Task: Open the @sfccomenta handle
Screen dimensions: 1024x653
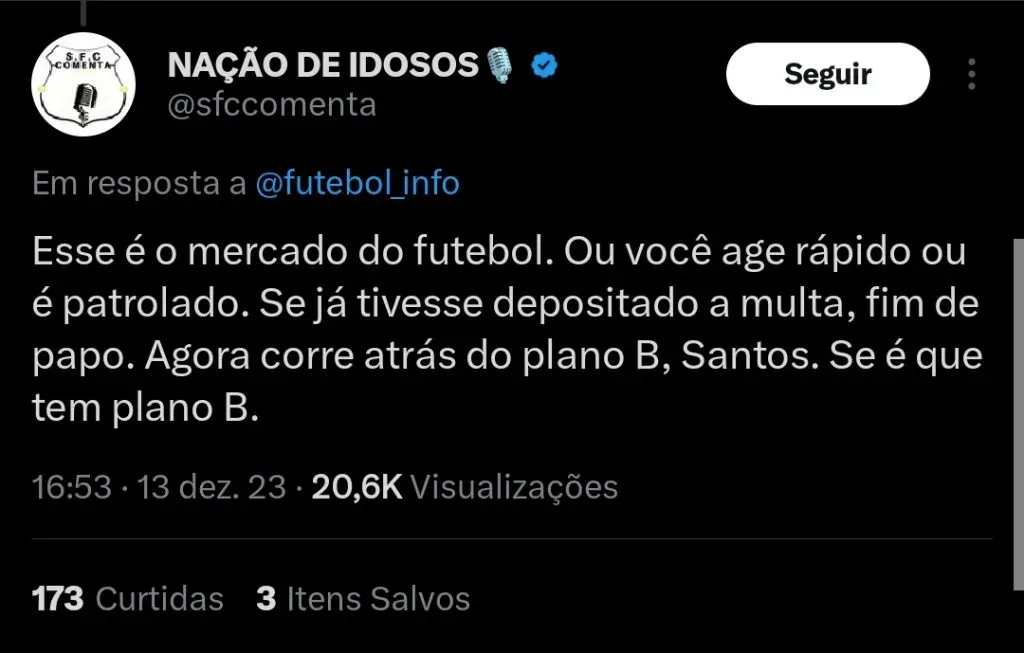Action: (272, 105)
